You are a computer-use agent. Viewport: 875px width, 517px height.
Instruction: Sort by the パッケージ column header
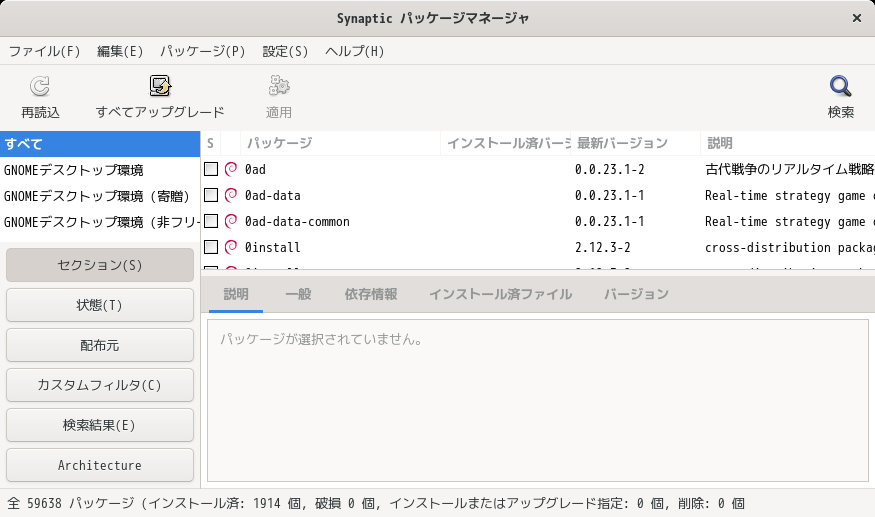340,143
